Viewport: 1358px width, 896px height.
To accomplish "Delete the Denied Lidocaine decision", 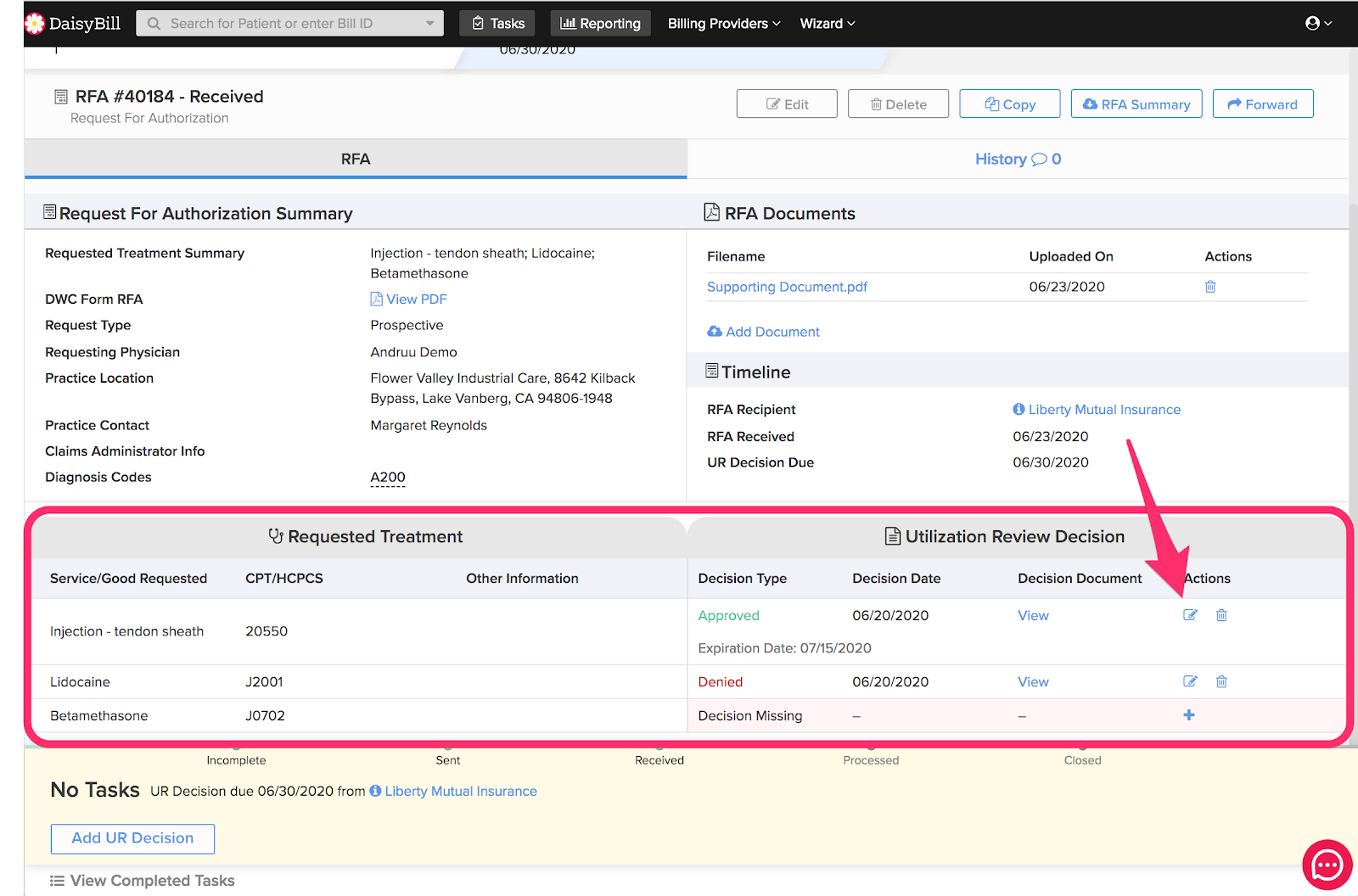I will [1221, 681].
